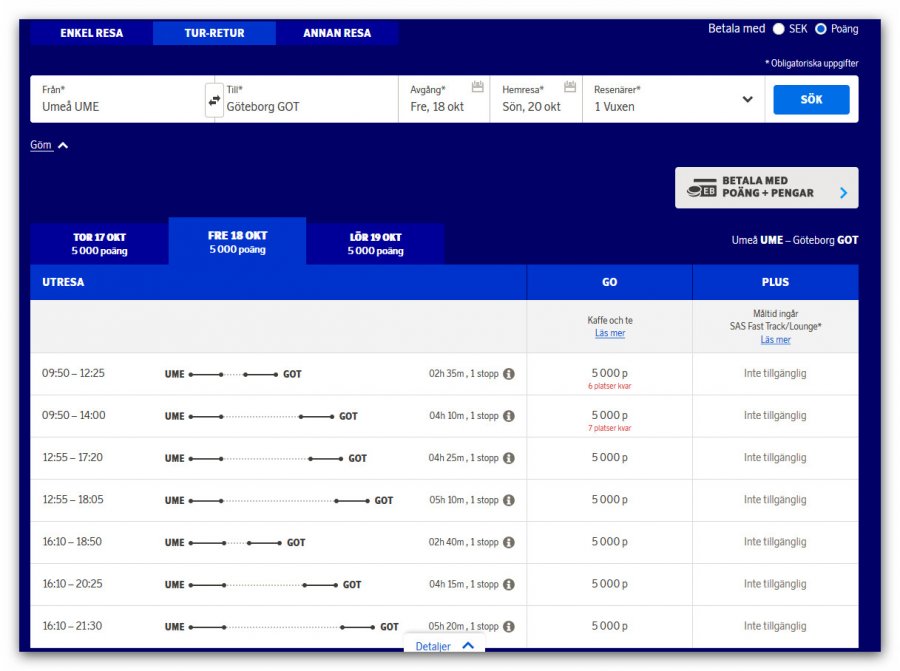Open calendar icon for Hemresa date
The image size is (900, 671).
tap(569, 88)
